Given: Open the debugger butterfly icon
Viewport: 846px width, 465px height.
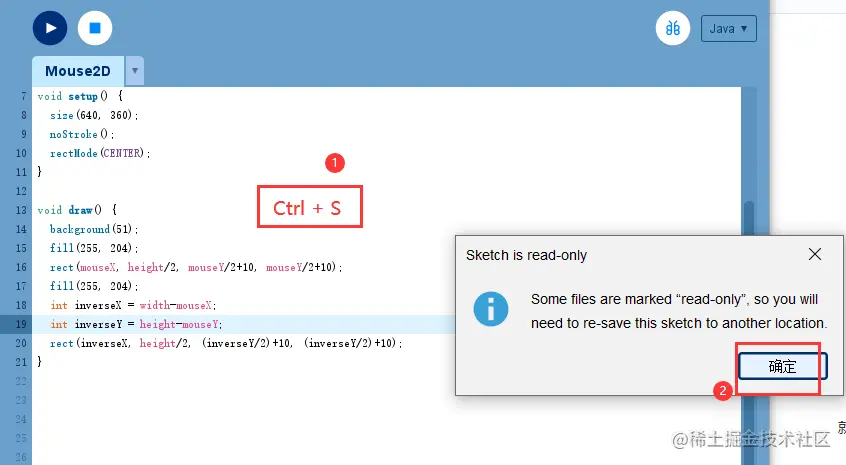Looking at the screenshot, I should point(673,28).
